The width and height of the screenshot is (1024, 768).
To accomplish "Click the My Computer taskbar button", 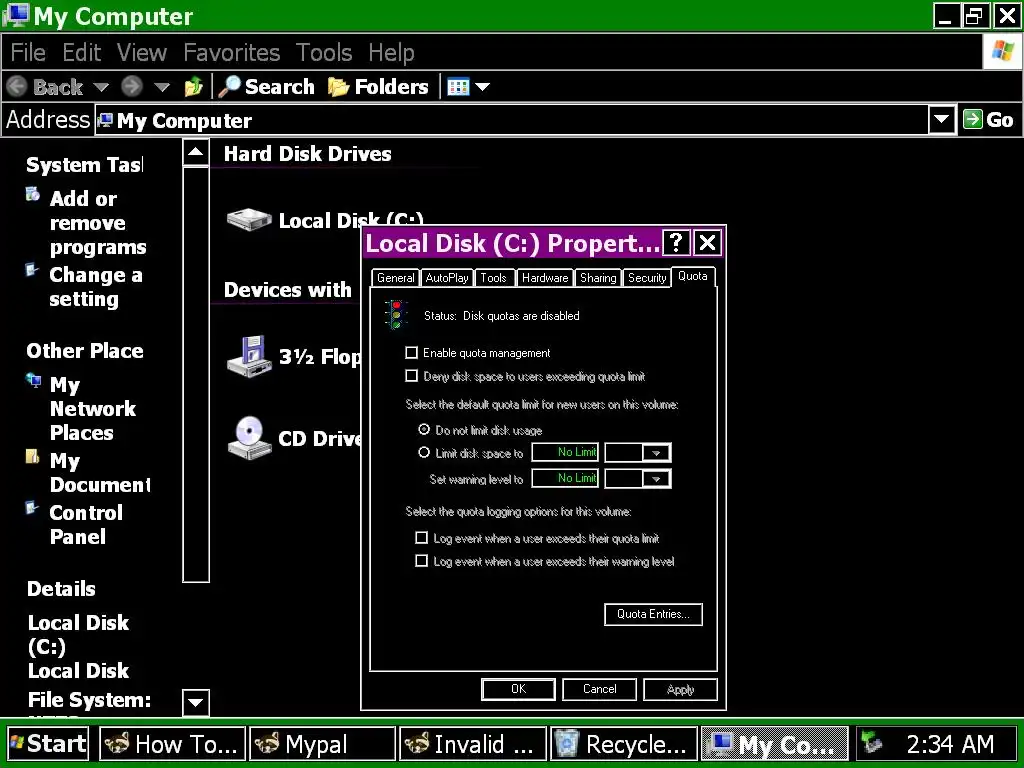I will click(774, 744).
